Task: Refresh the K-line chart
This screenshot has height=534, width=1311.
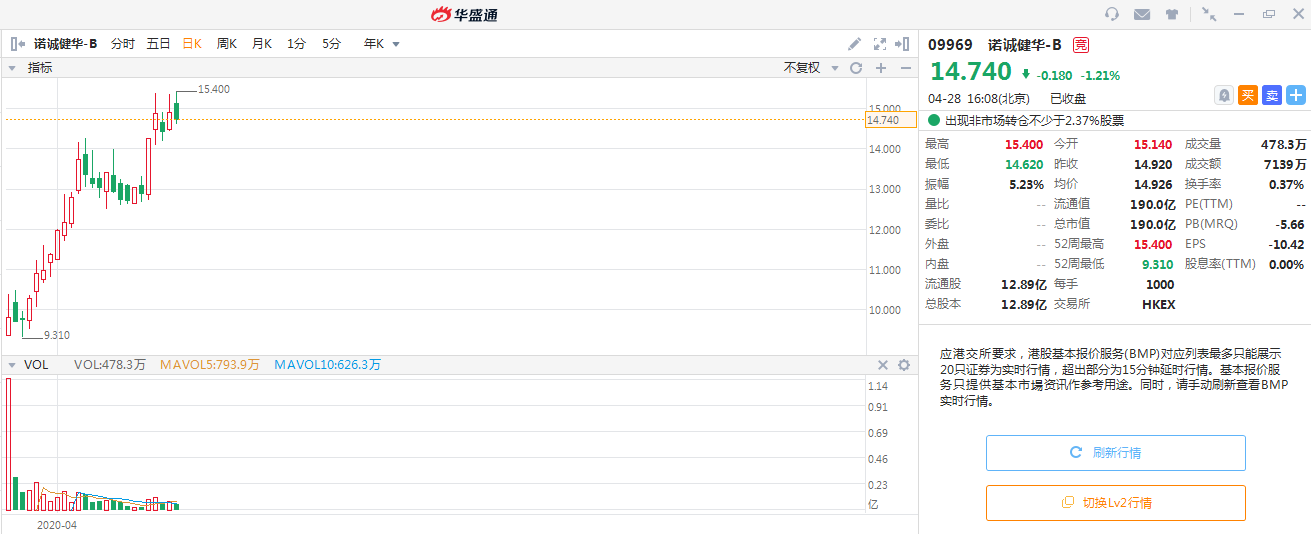Action: click(x=856, y=68)
